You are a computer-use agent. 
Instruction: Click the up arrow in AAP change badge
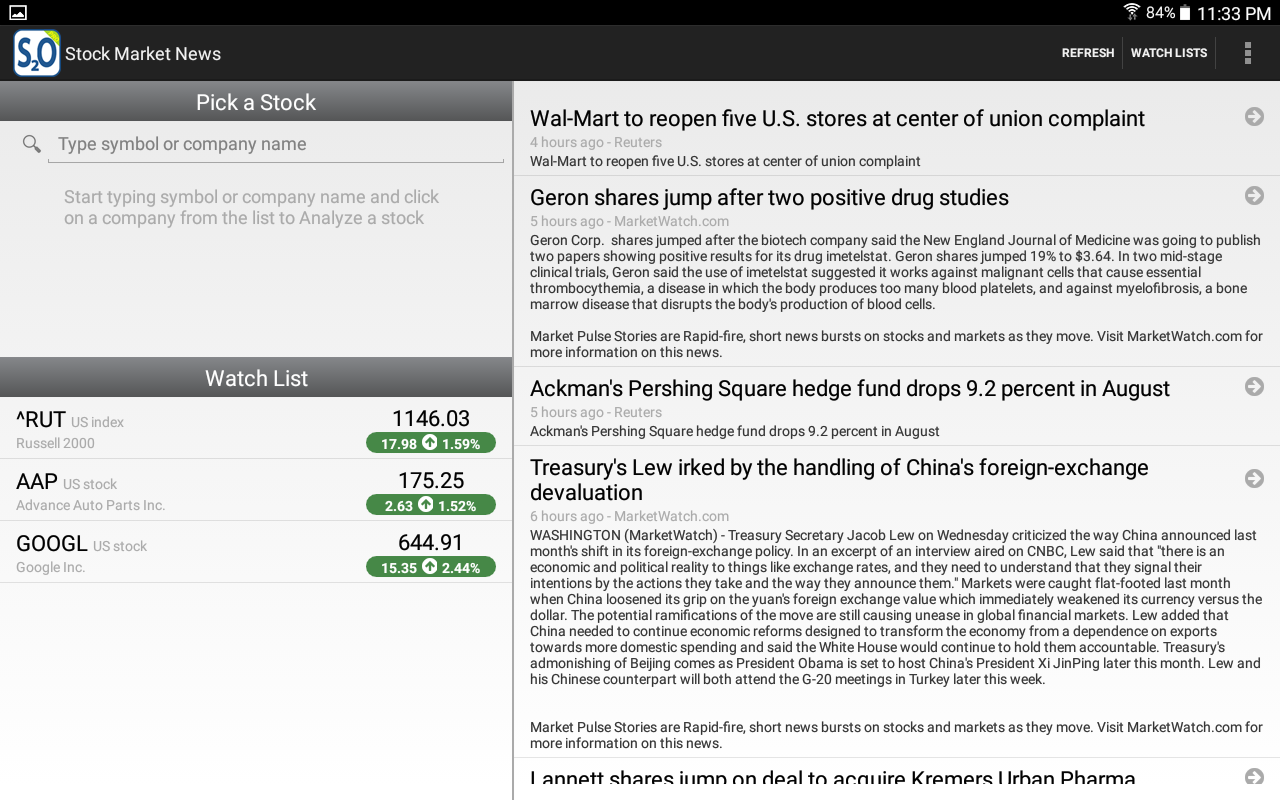tap(426, 505)
